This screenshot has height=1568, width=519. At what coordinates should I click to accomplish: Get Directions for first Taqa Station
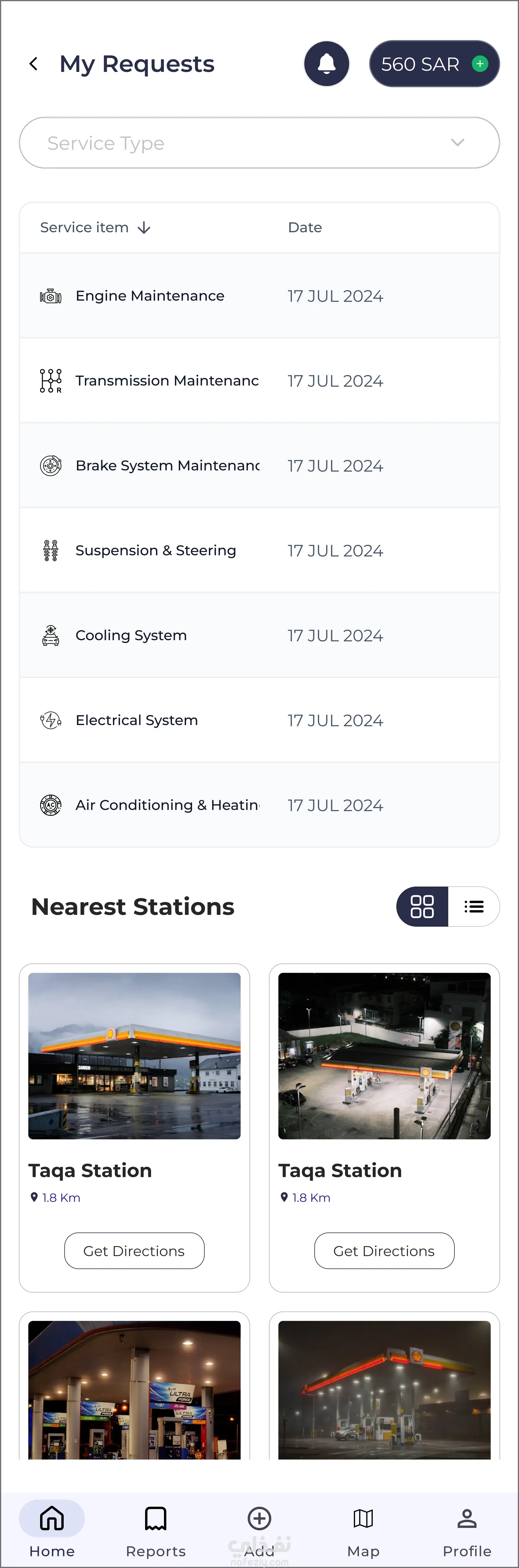134,1251
